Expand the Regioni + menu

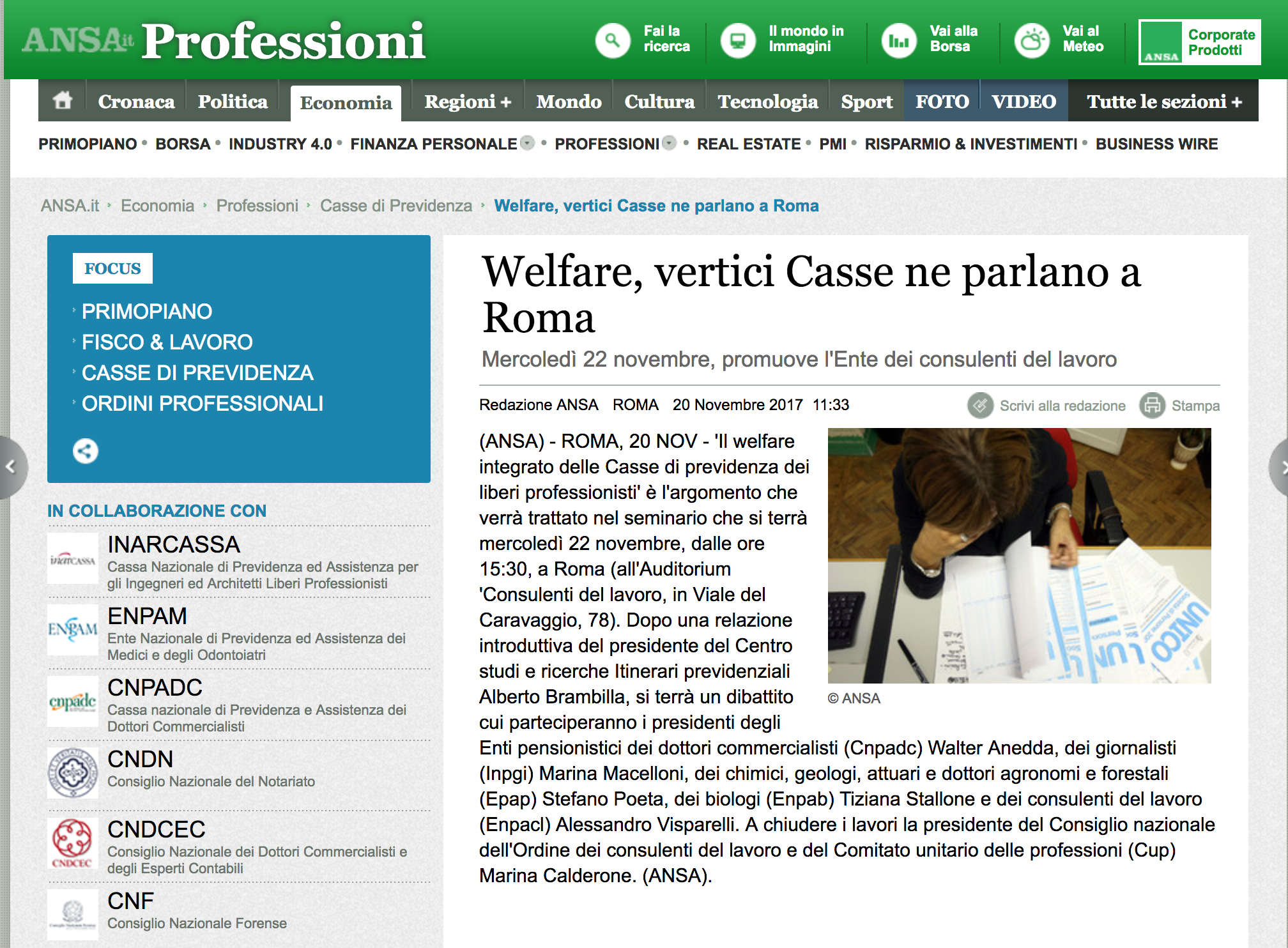(x=468, y=102)
